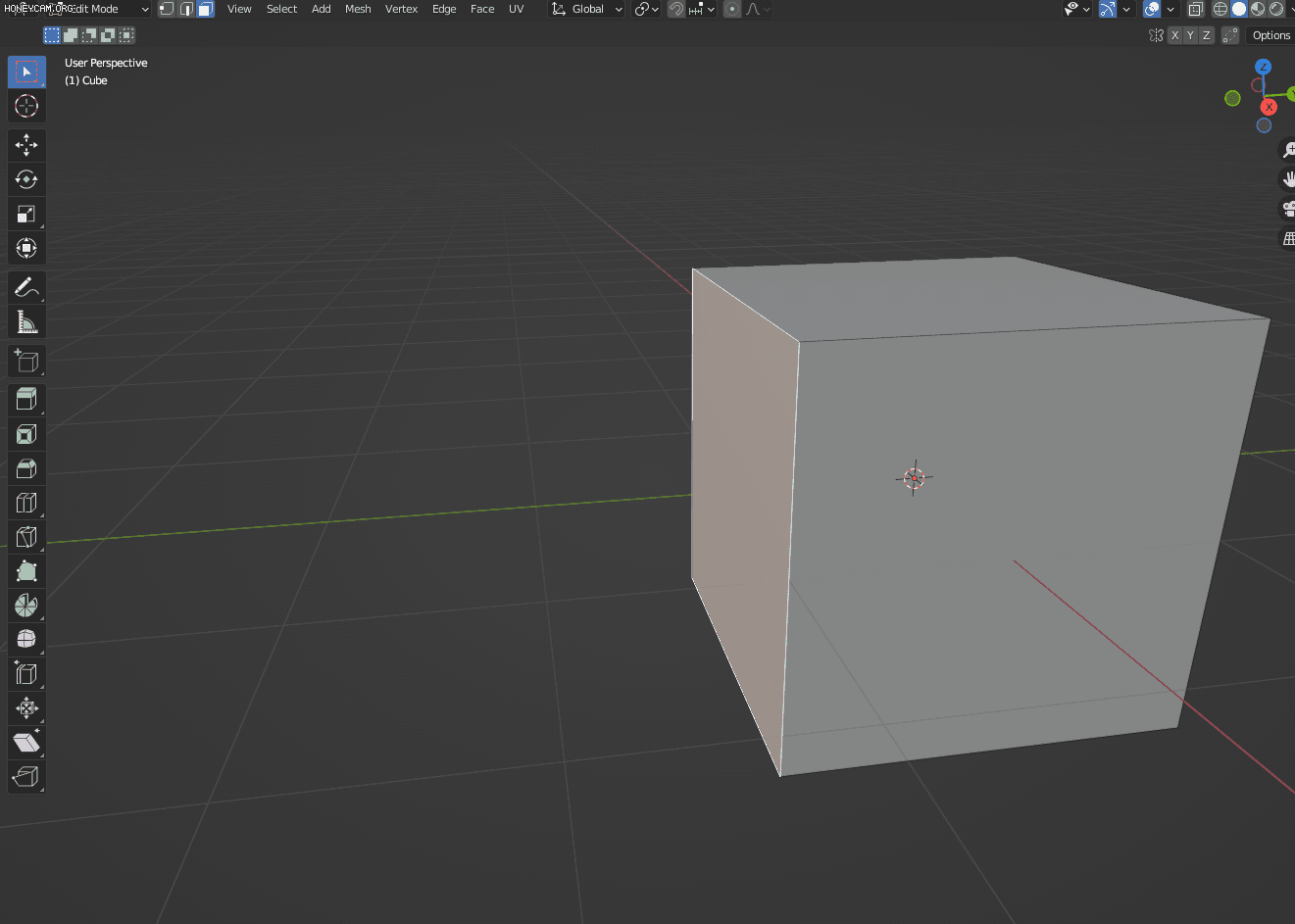The width and height of the screenshot is (1295, 924).
Task: Choose the Move tool
Action: click(26, 145)
